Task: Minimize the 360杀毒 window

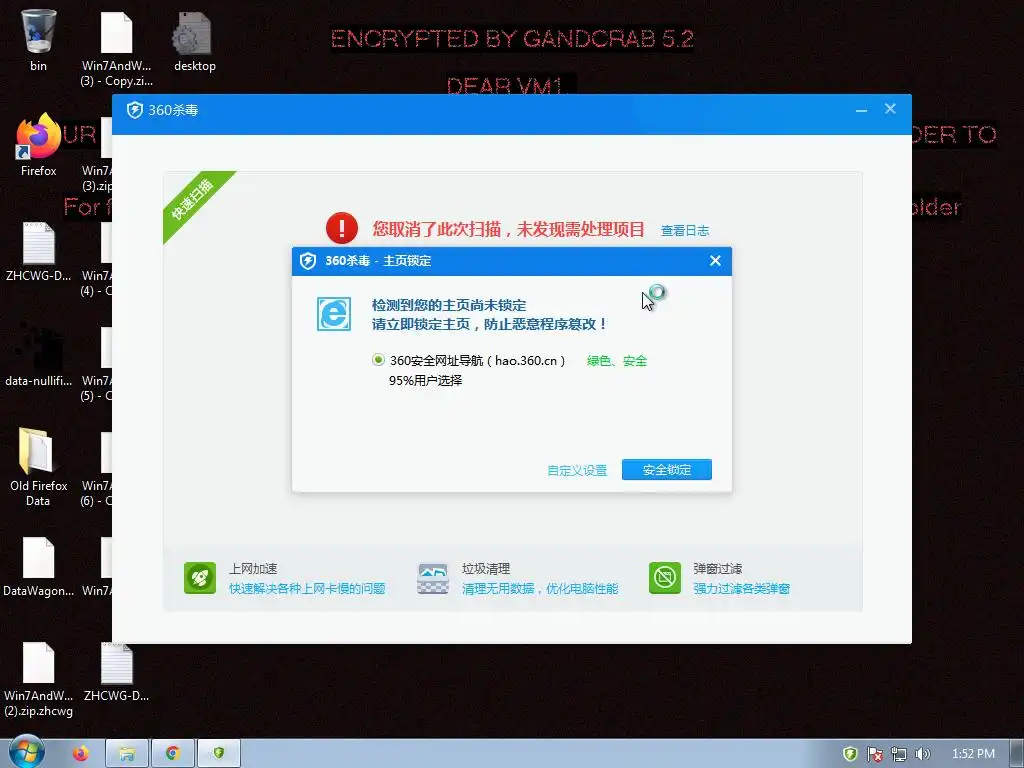Action: coord(861,110)
